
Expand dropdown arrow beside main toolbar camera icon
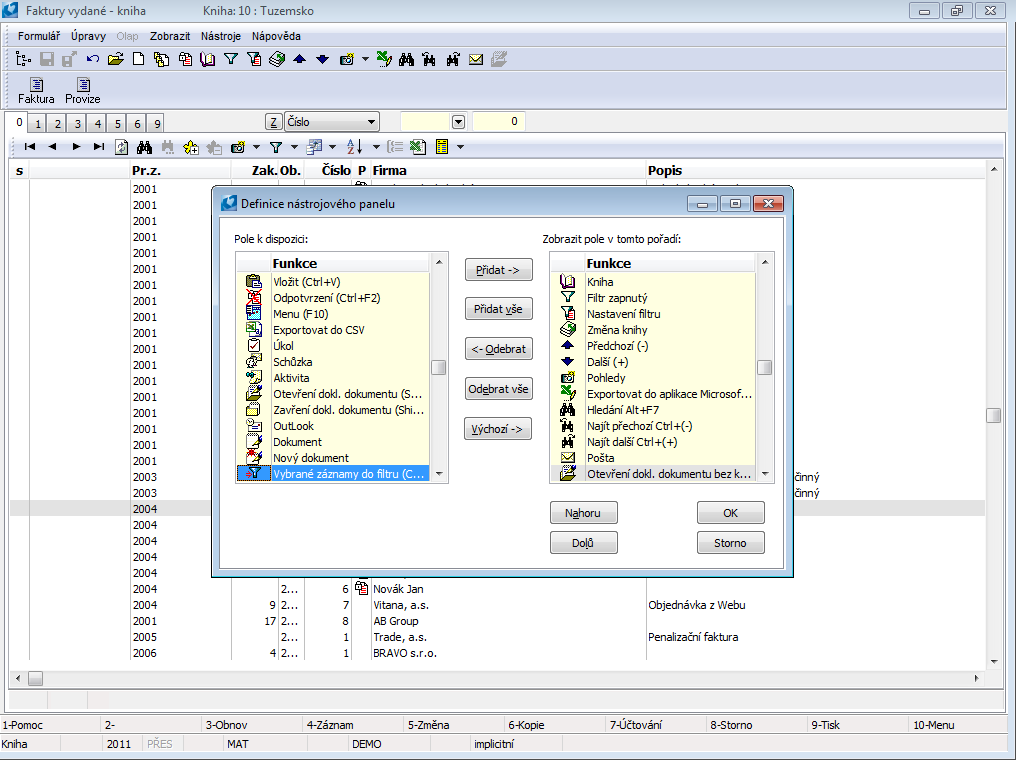click(x=365, y=59)
